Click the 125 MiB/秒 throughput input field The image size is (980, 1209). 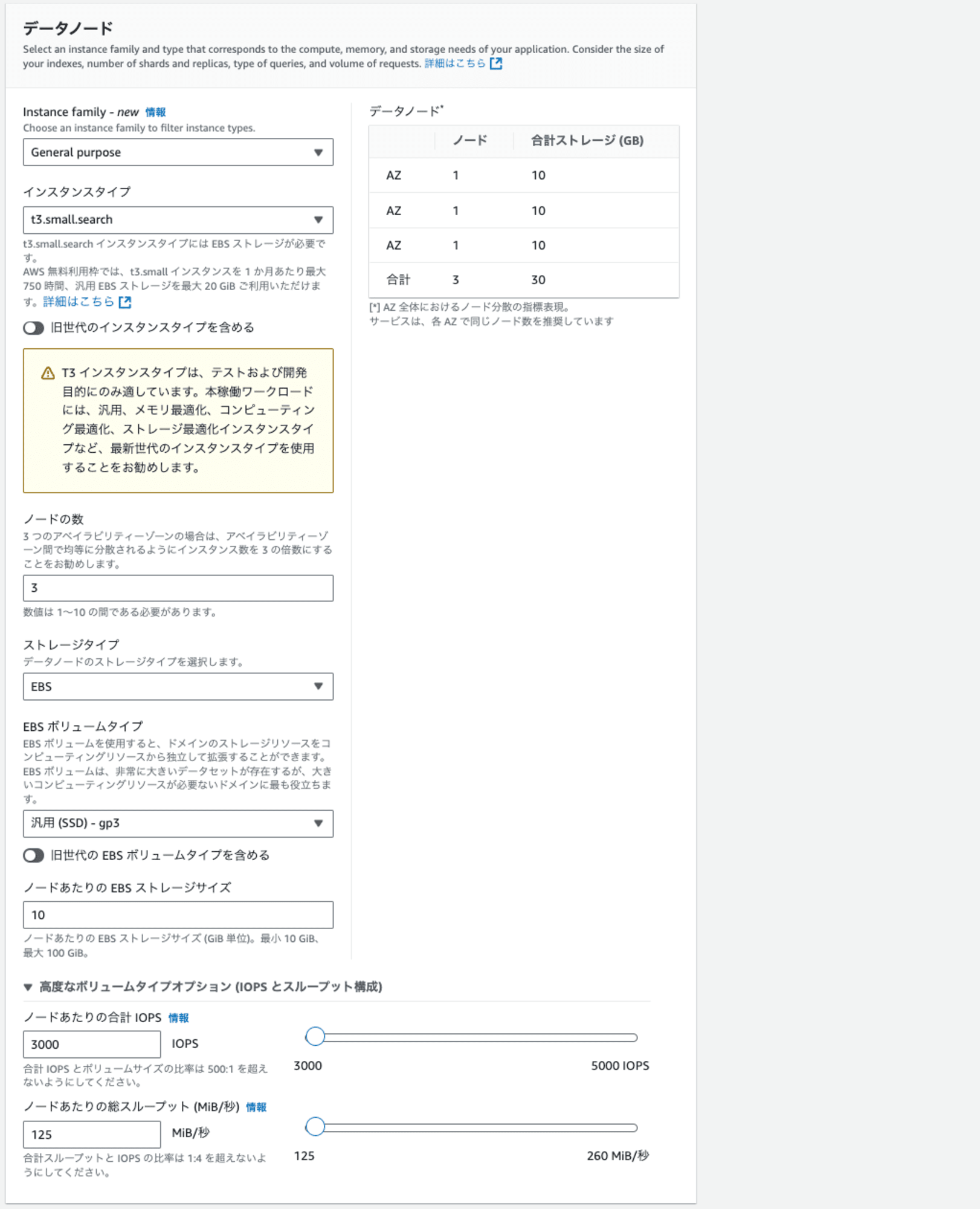92,1135
